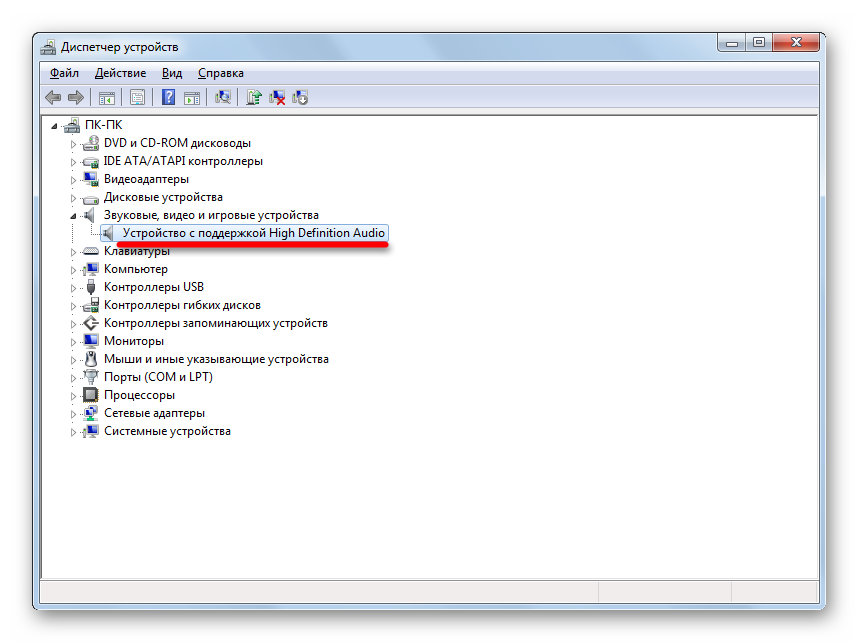Click the ПК-ПК computer root icon

point(72,125)
